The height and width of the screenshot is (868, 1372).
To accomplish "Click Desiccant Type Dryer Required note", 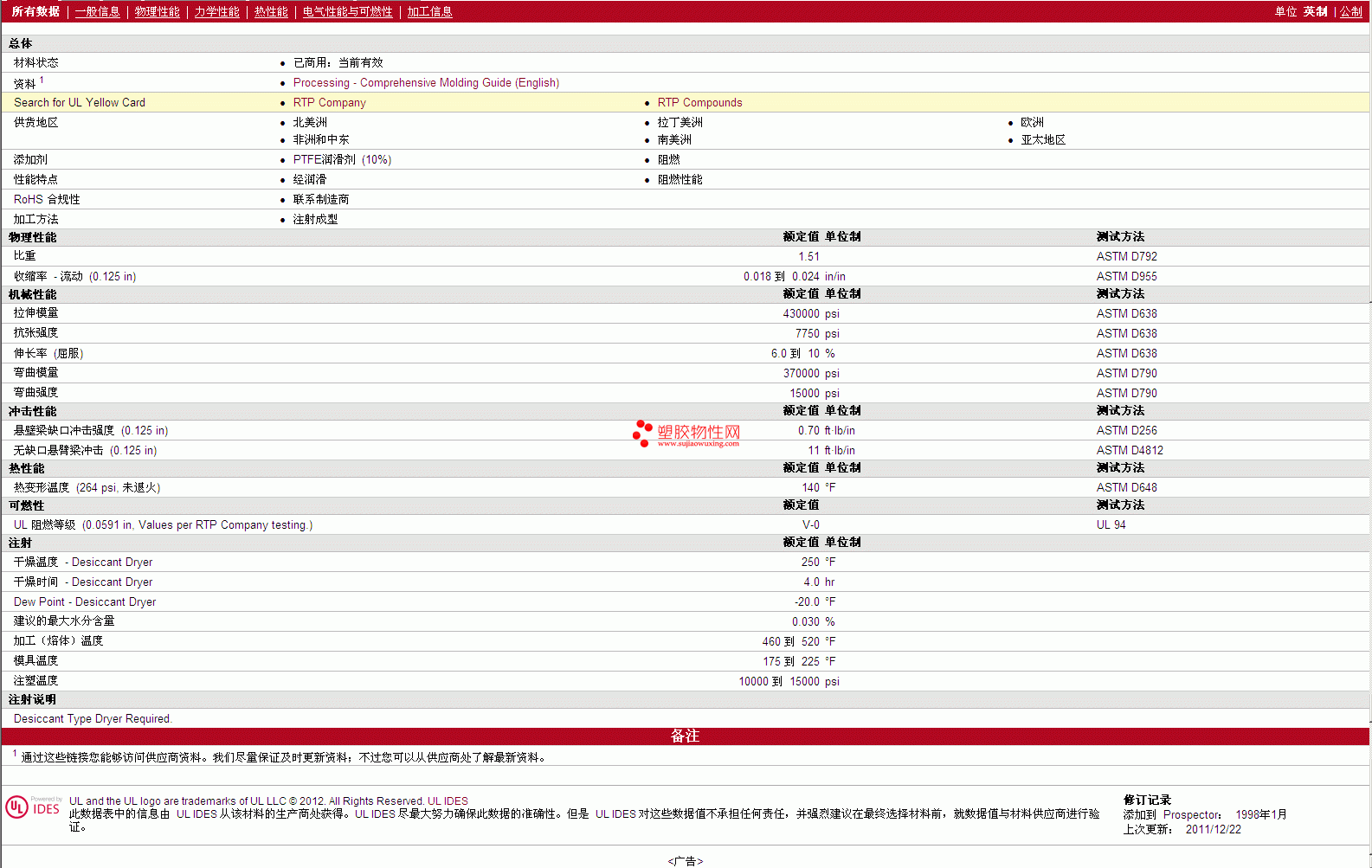I will click(93, 719).
